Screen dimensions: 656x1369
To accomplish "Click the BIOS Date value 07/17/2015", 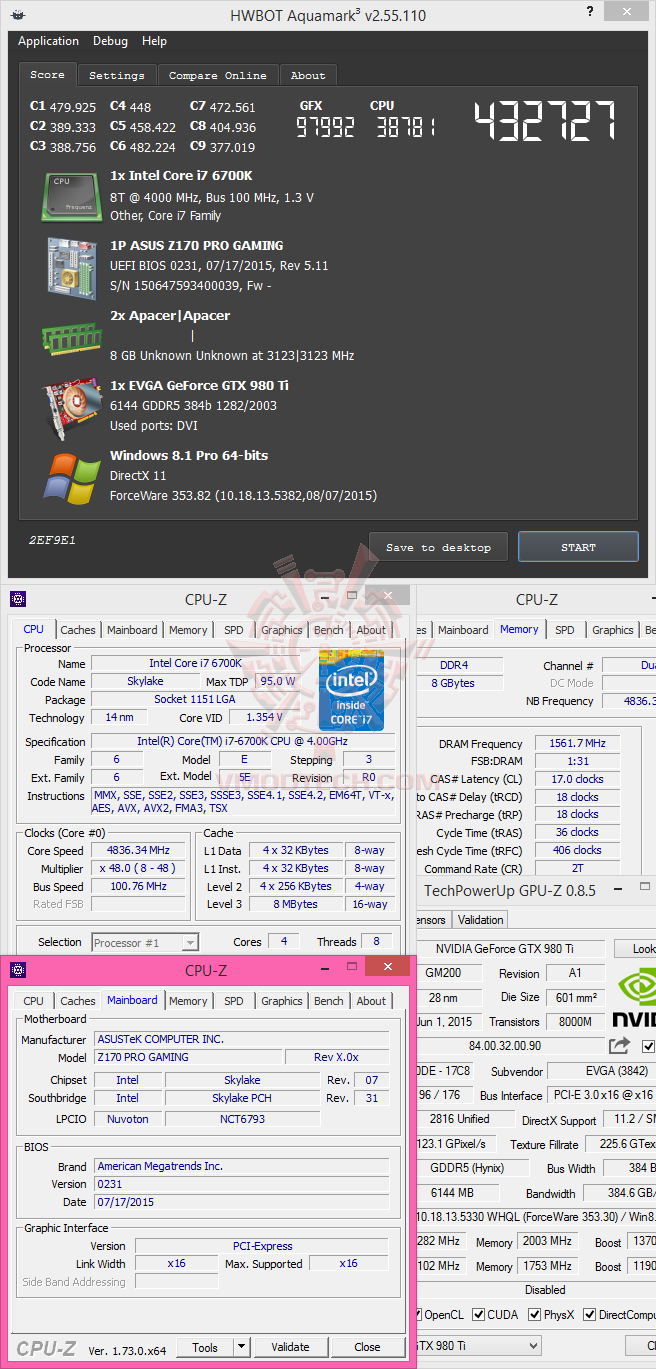I will point(242,1202).
